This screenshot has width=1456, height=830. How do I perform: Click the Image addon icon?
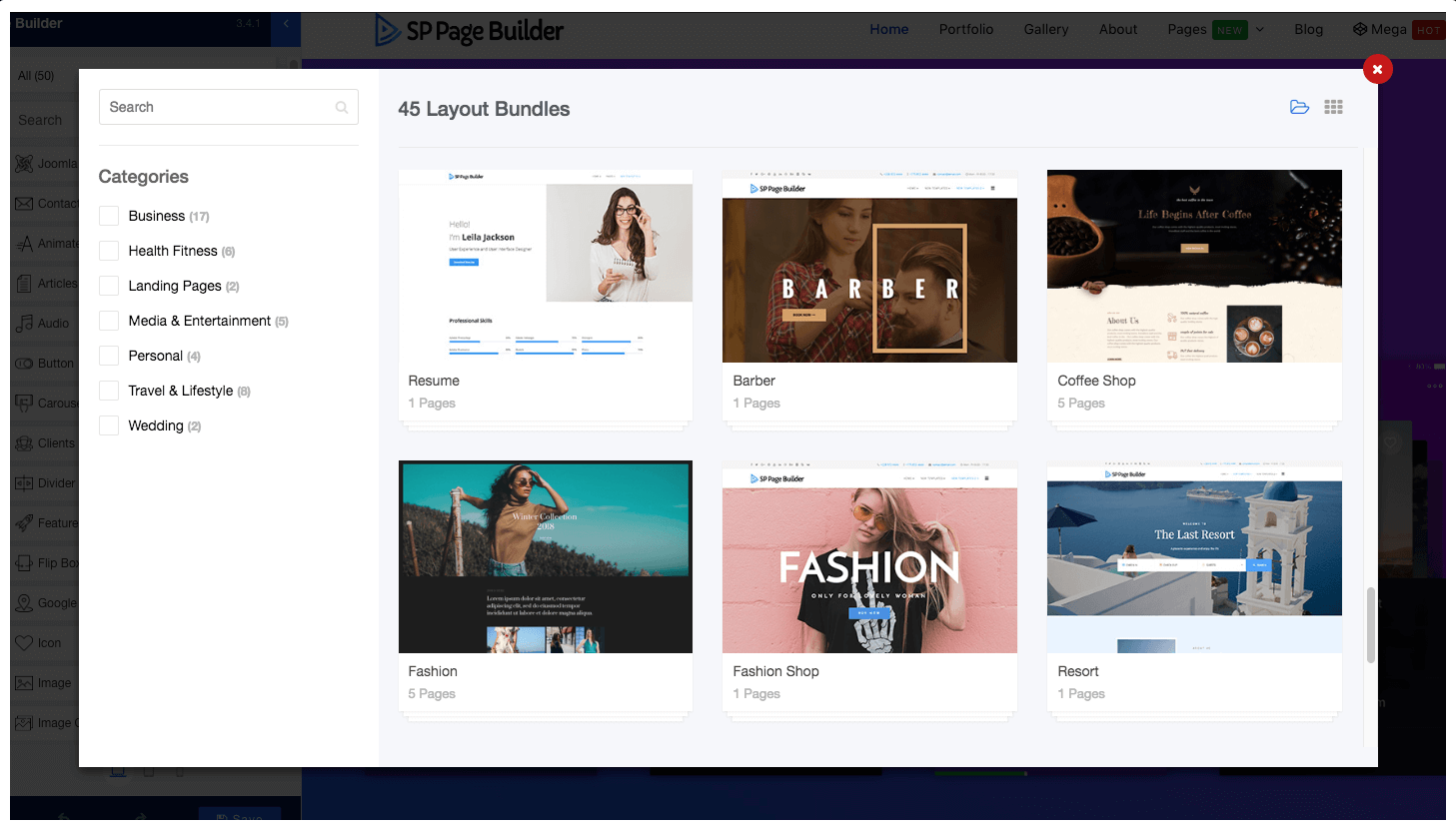pos(24,682)
